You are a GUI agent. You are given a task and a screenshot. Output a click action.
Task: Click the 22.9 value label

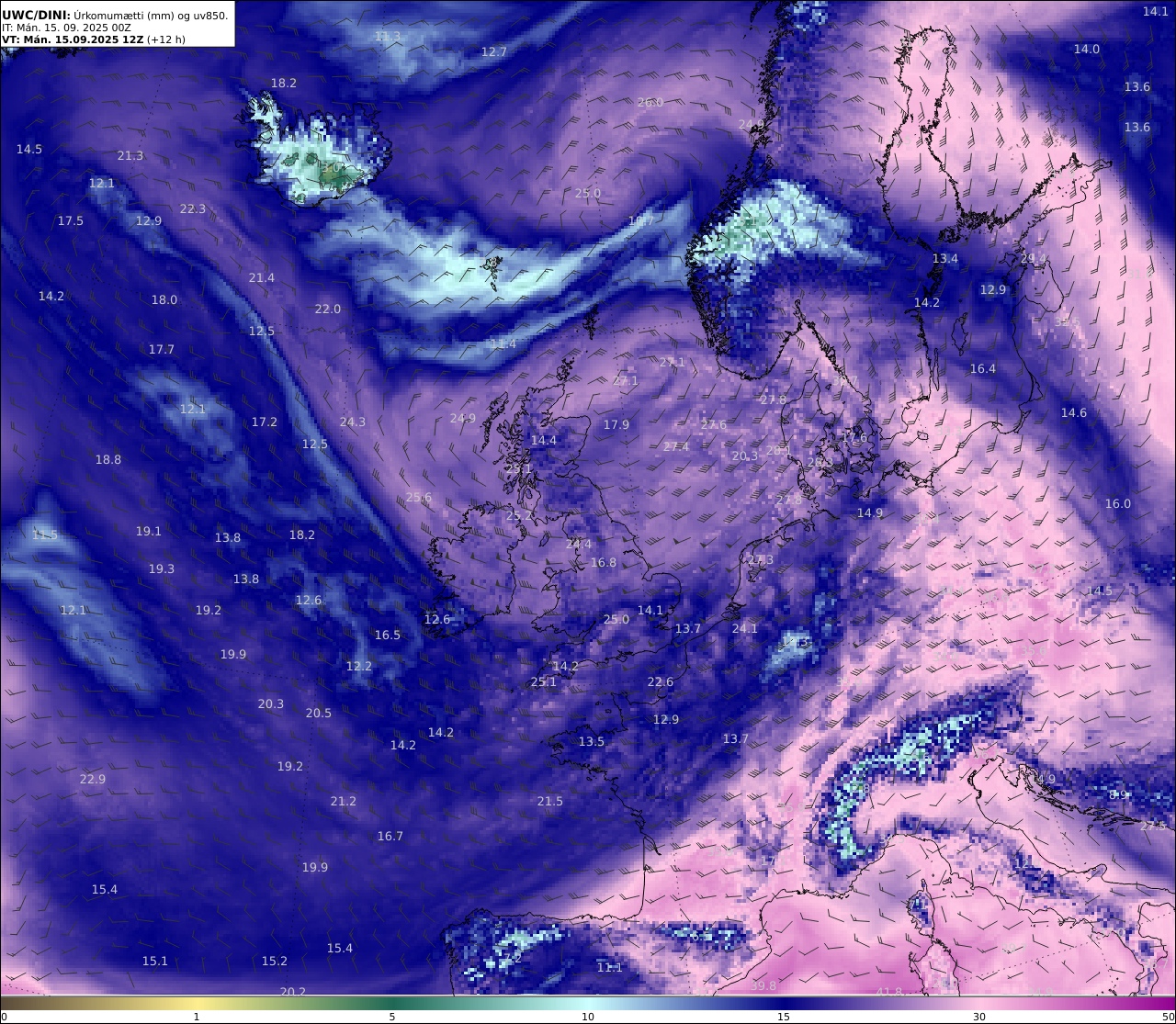[93, 780]
